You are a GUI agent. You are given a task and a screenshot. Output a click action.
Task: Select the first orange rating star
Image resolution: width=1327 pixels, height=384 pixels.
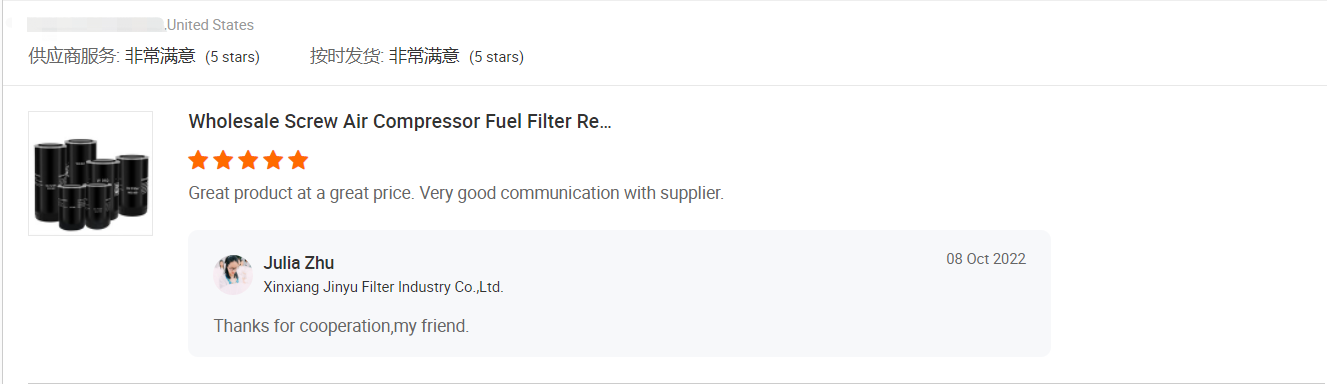198,160
